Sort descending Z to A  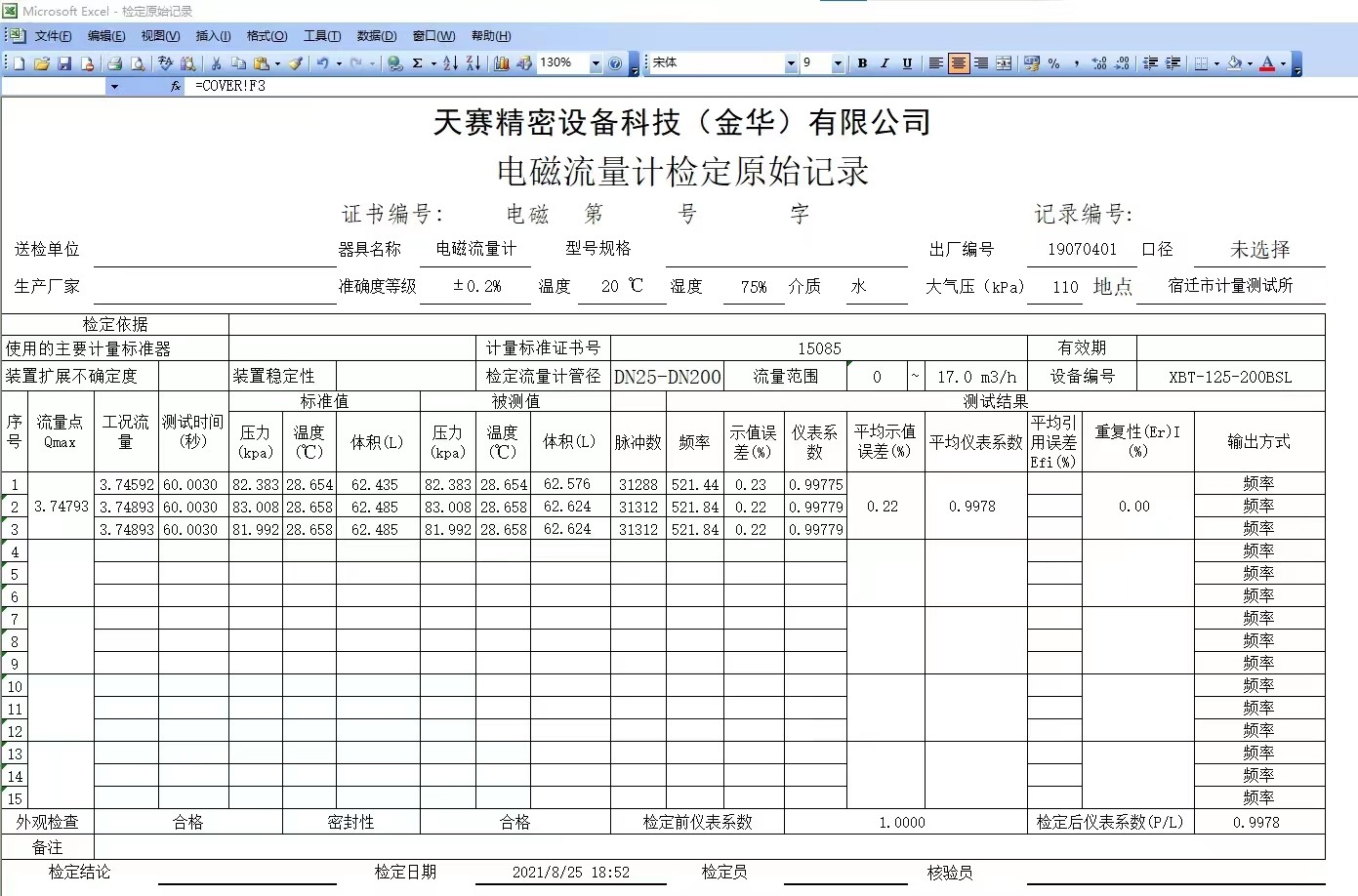[473, 63]
